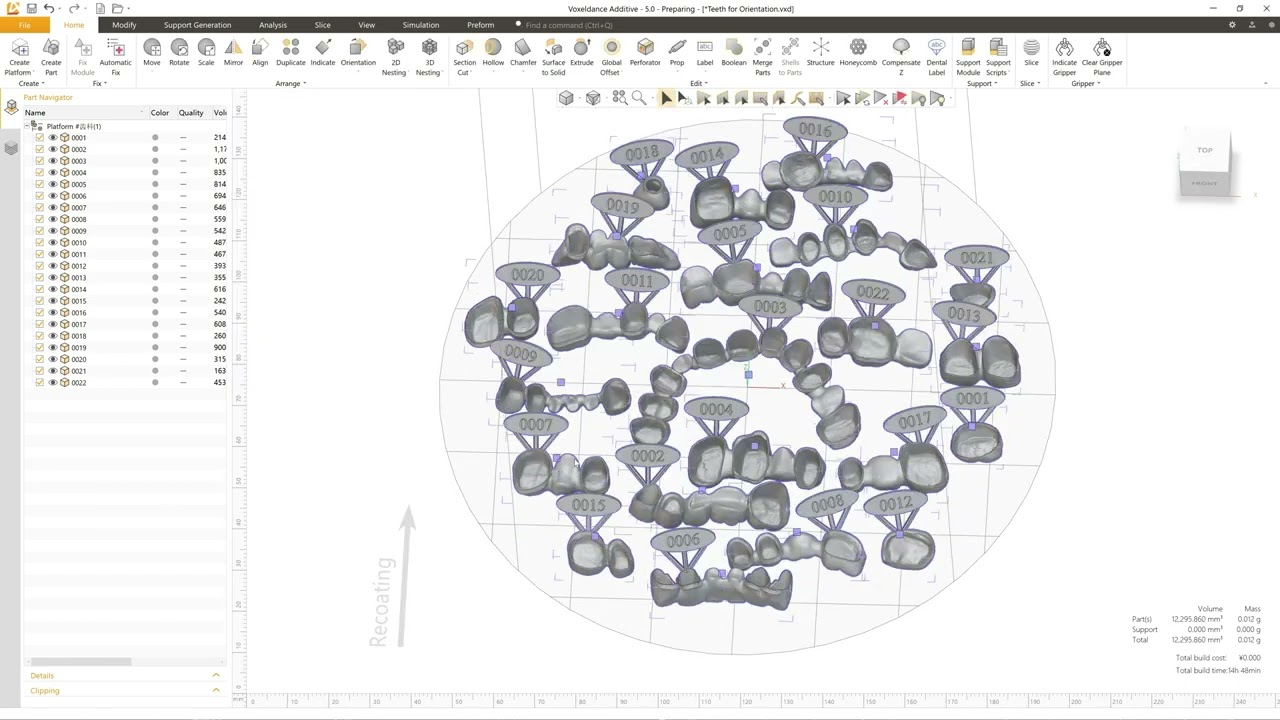
Task: Hide part 0019 with its eye icon
Action: 52,347
